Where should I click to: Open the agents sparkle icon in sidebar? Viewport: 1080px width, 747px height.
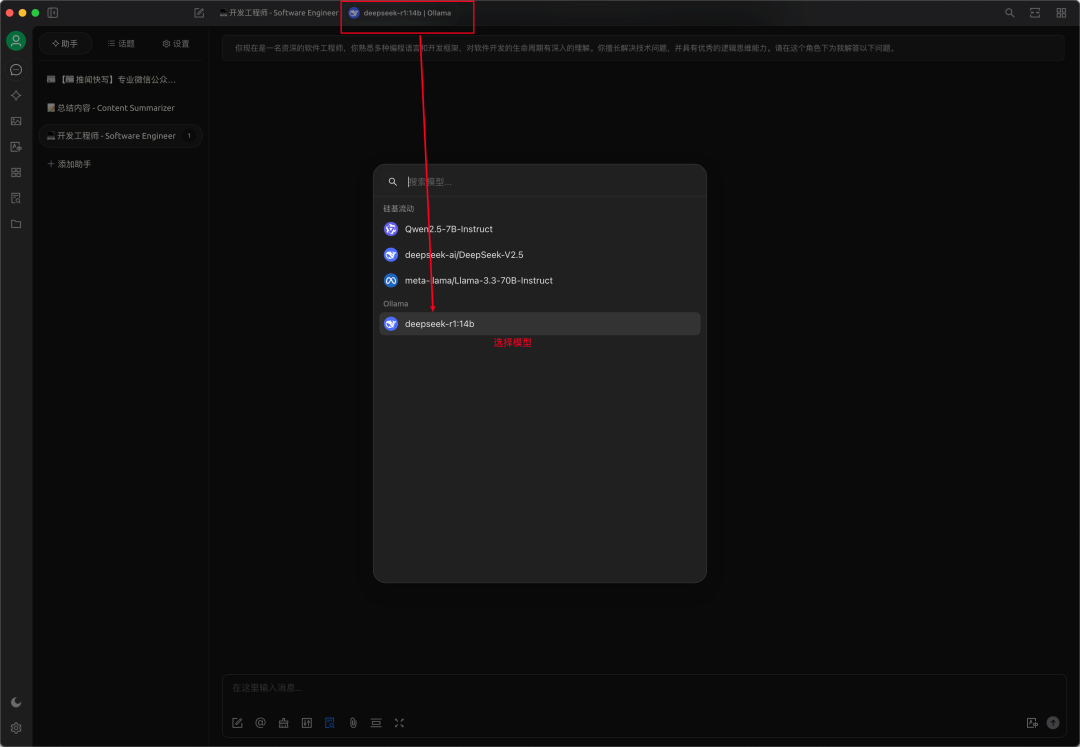[x=16, y=96]
